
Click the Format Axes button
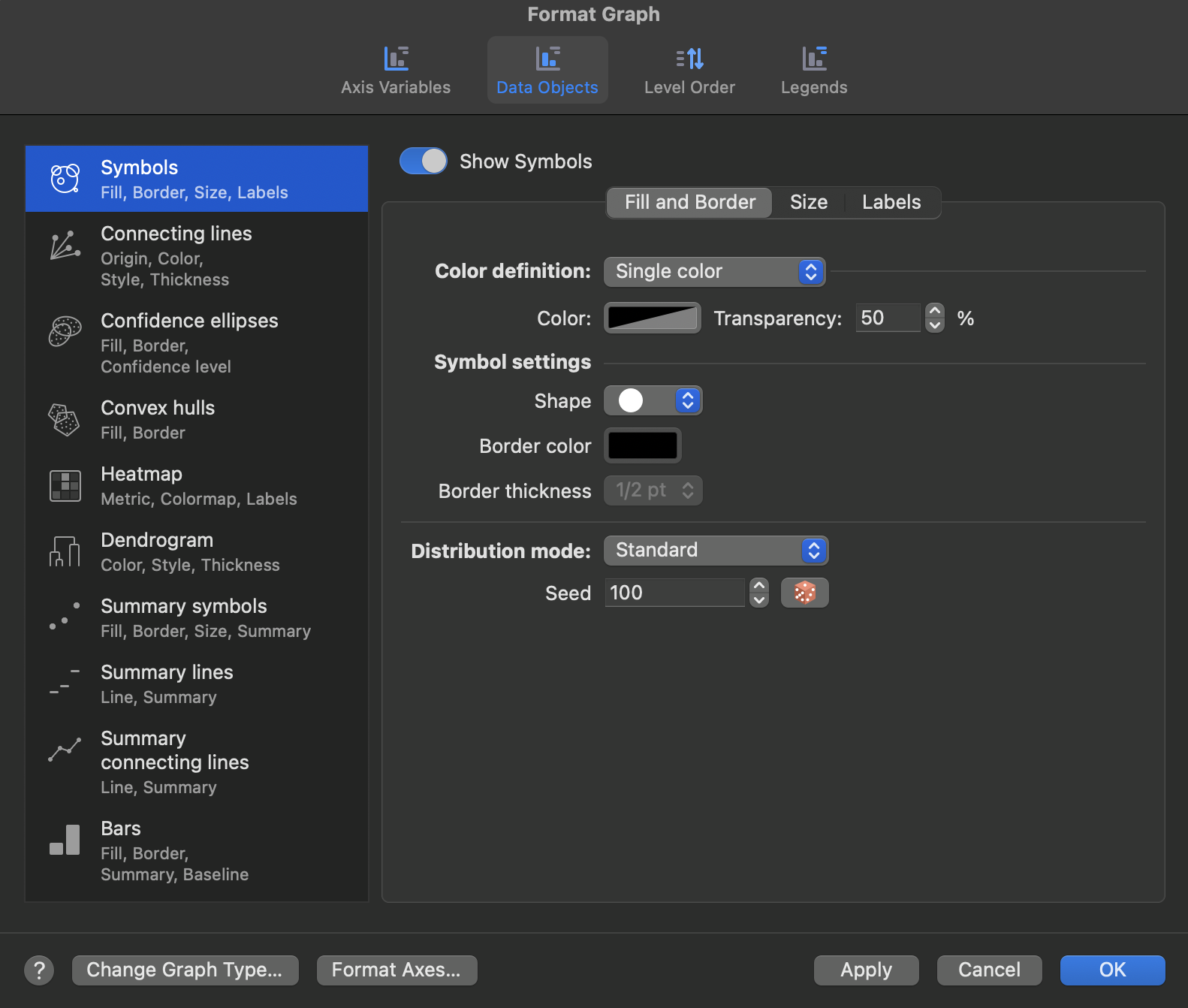(397, 970)
